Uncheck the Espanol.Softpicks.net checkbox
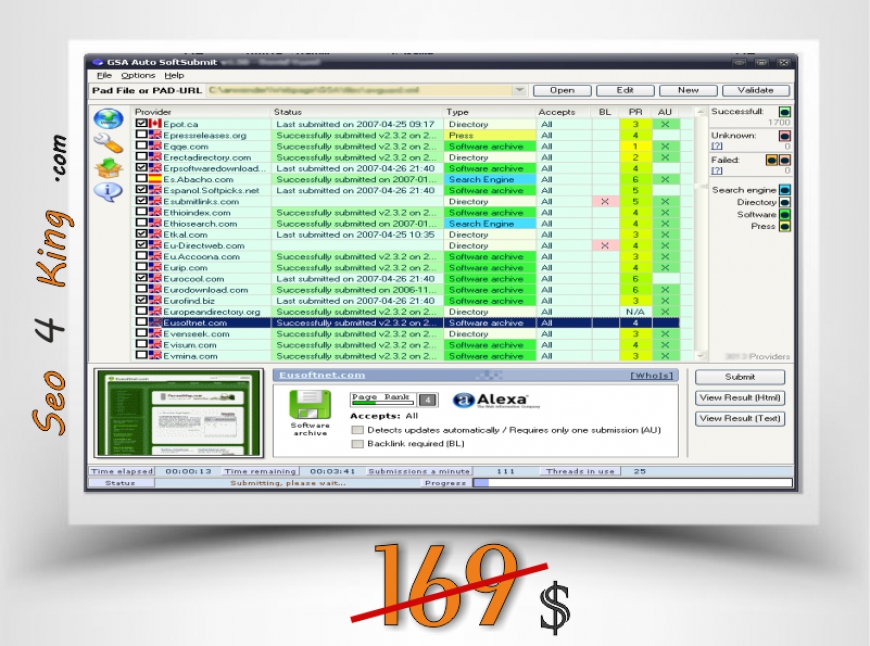The height and width of the screenshot is (646, 870). 141,190
